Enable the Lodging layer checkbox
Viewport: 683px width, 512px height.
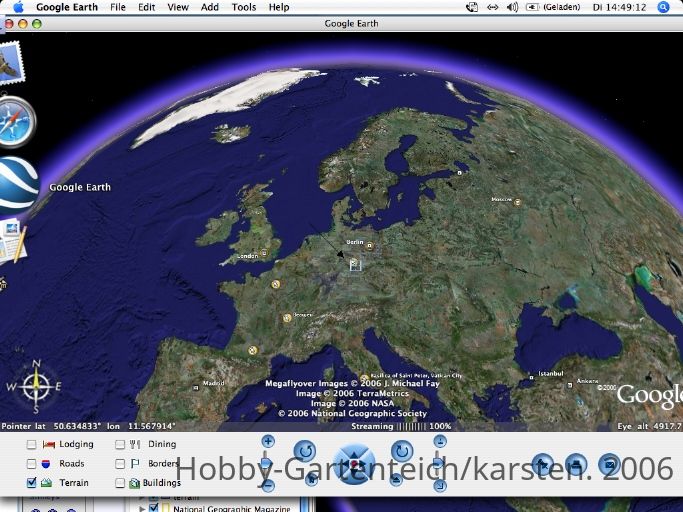(31, 444)
